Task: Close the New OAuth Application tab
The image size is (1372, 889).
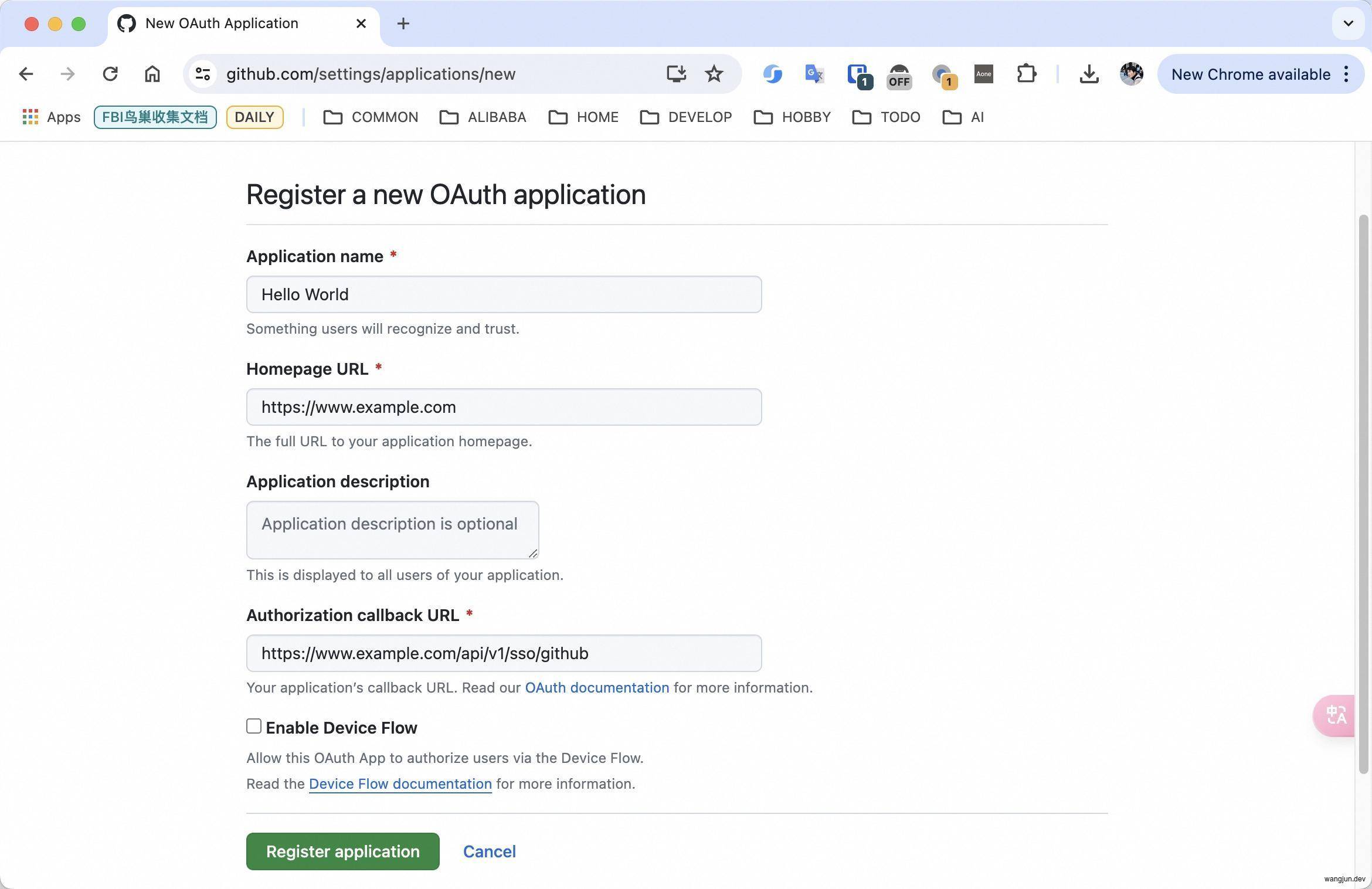Action: [361, 23]
